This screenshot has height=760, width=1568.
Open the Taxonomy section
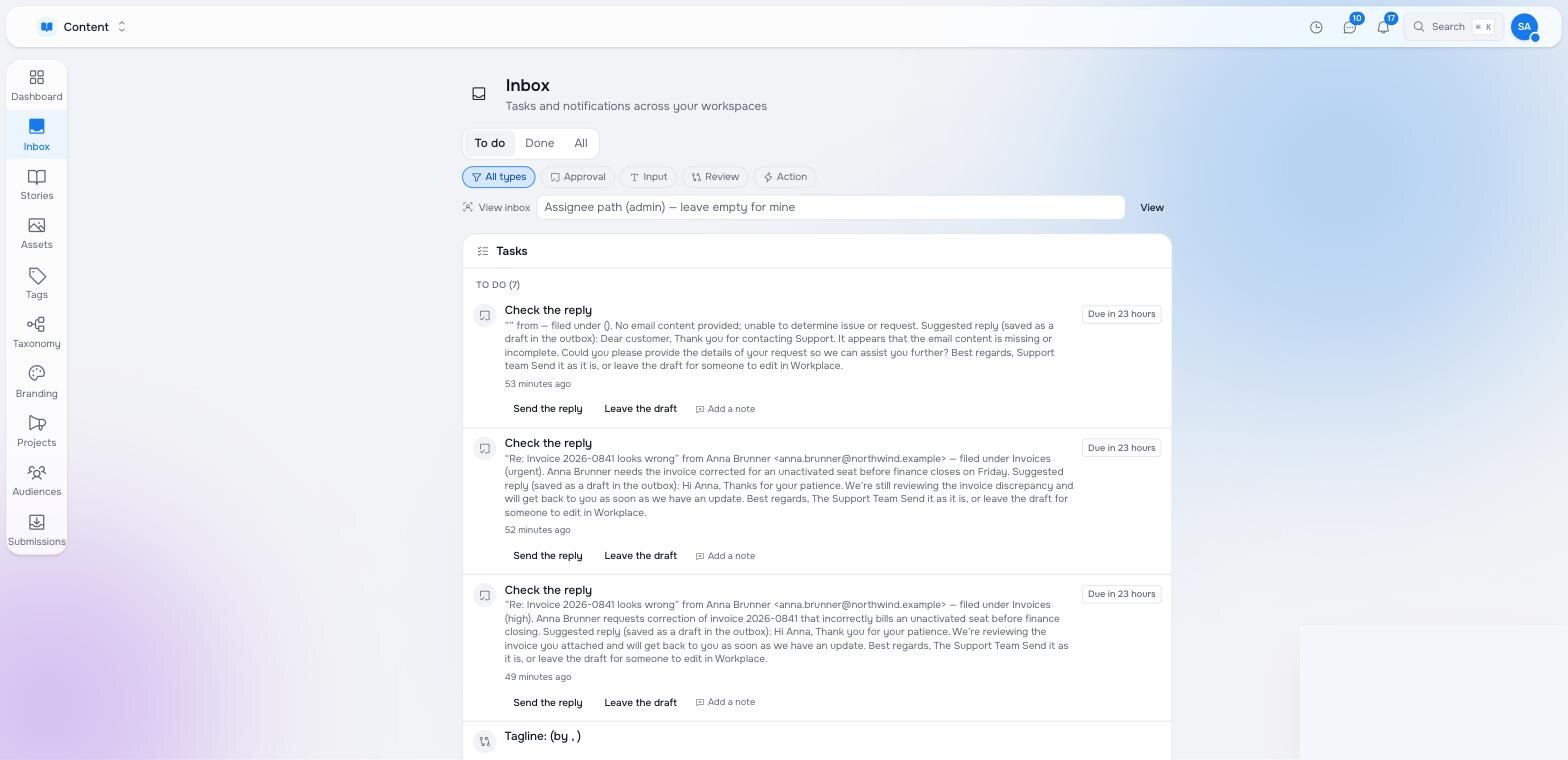(x=37, y=333)
